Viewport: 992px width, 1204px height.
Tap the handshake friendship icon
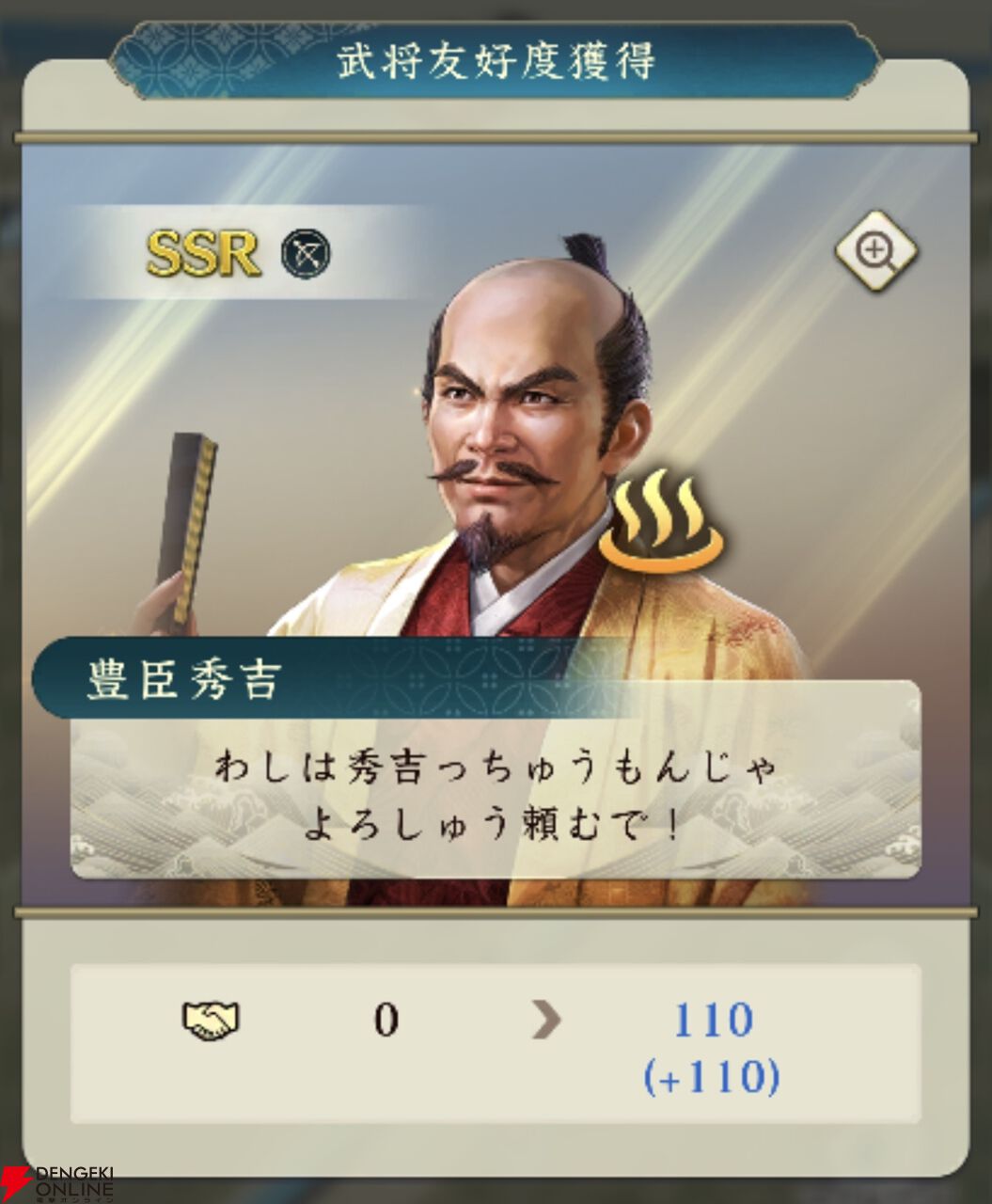point(211,1021)
